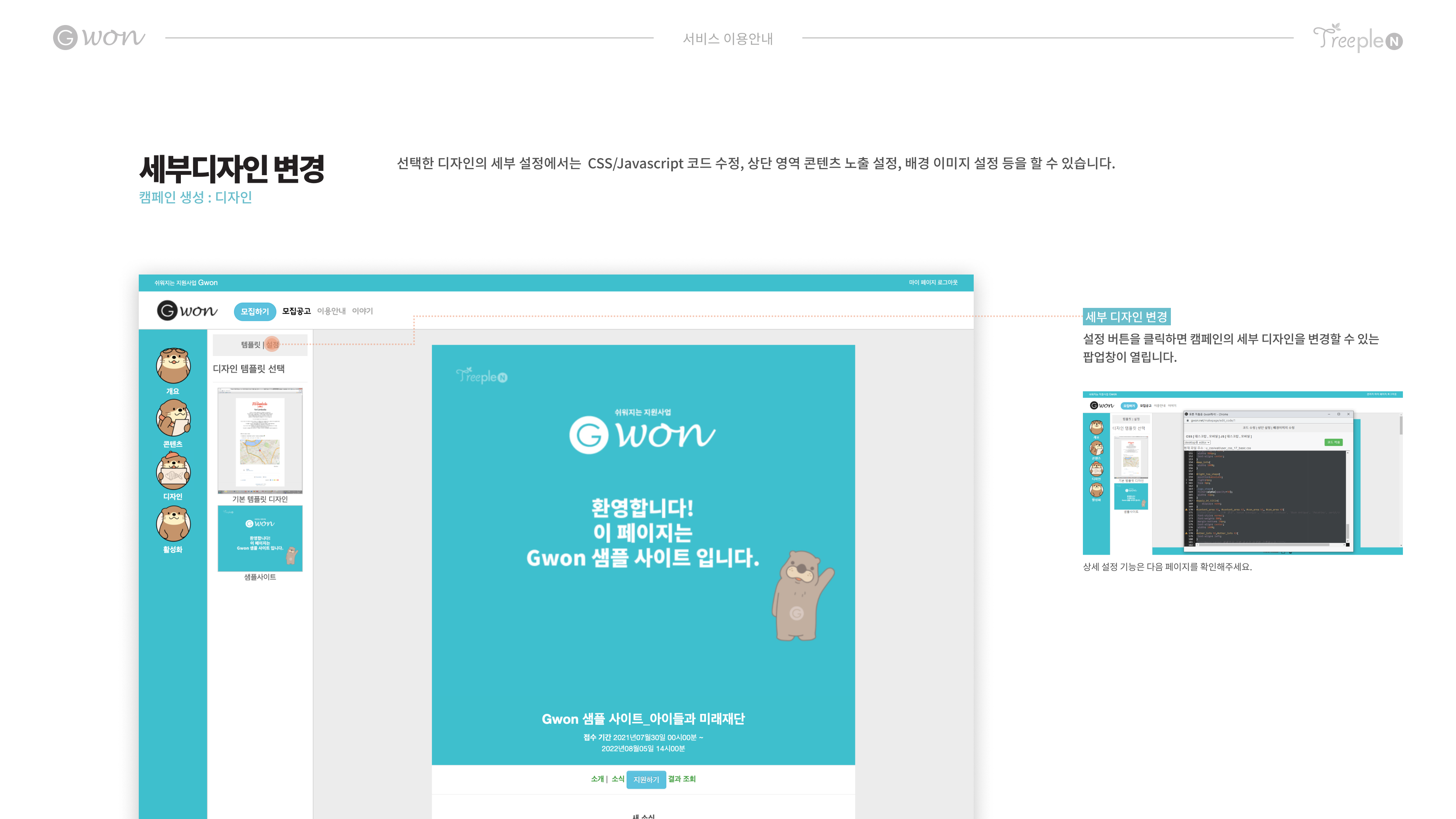
Task: Switch to the 코드 수정 tab in the popup
Action: [x=1249, y=428]
